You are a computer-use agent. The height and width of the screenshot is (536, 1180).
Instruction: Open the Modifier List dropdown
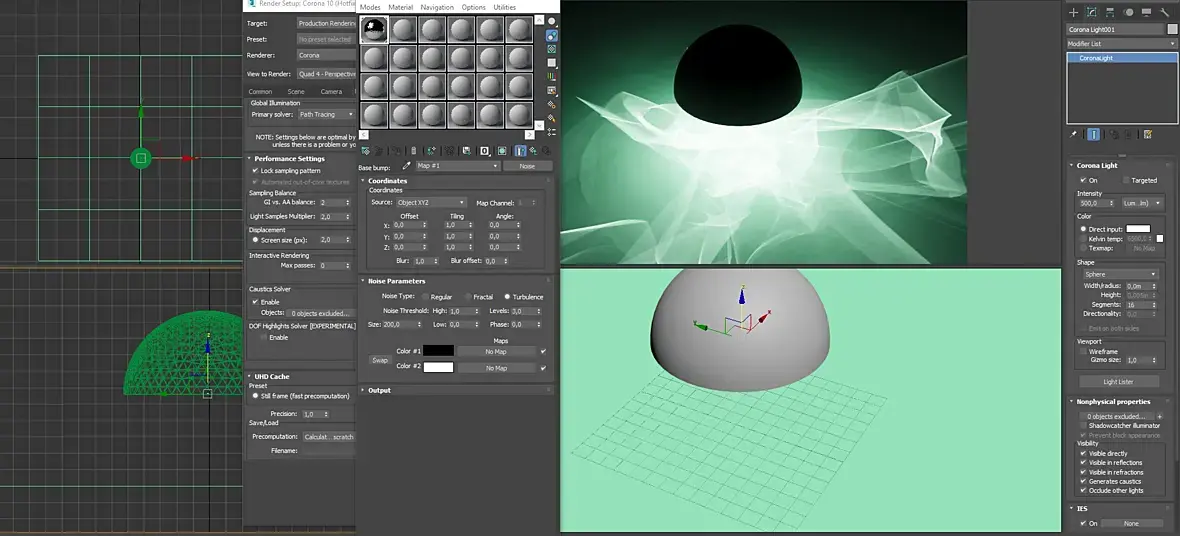click(1121, 44)
